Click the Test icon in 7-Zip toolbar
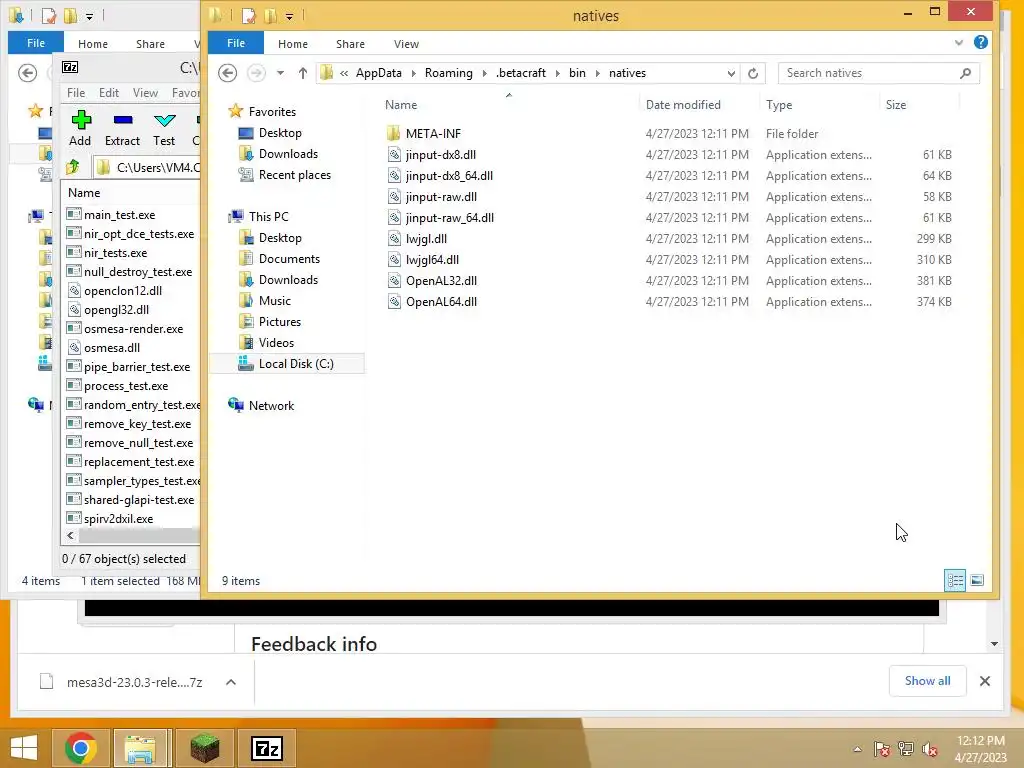1024x768 pixels. (165, 120)
